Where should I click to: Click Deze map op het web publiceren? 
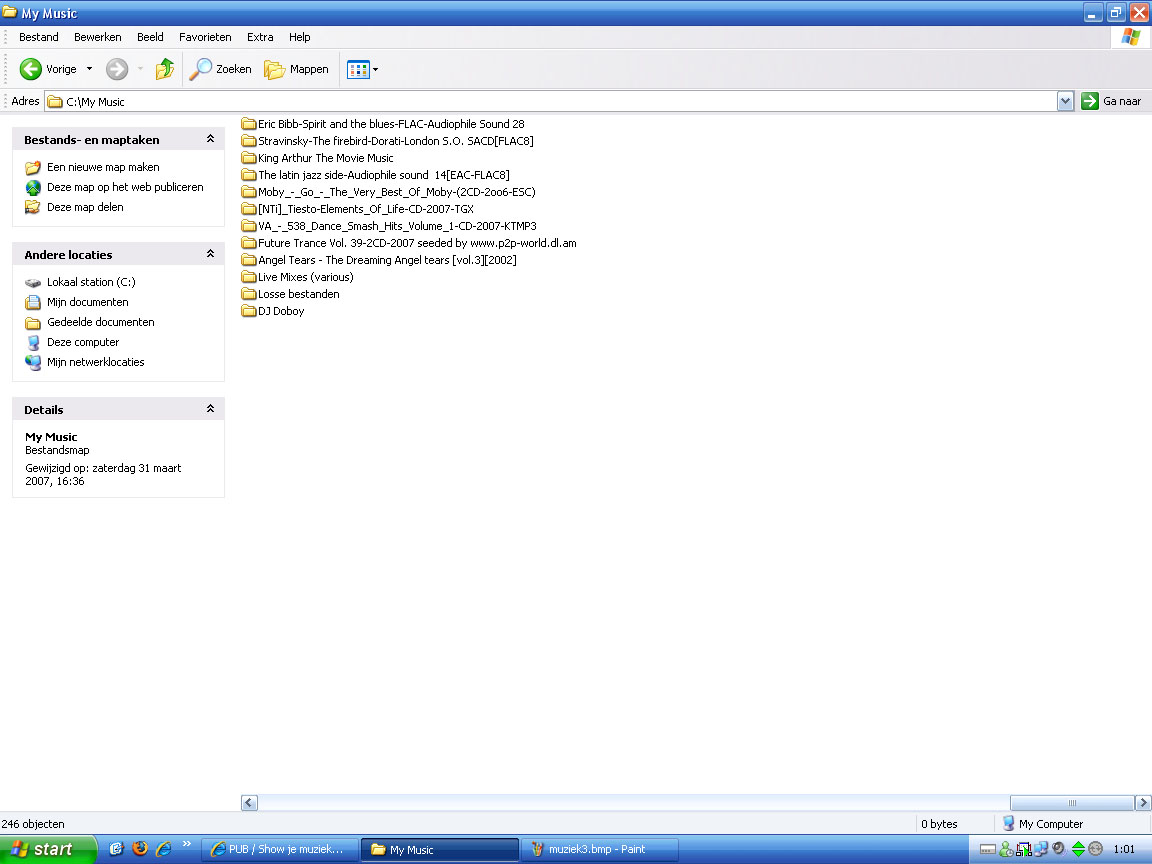pyautogui.click(x=125, y=187)
